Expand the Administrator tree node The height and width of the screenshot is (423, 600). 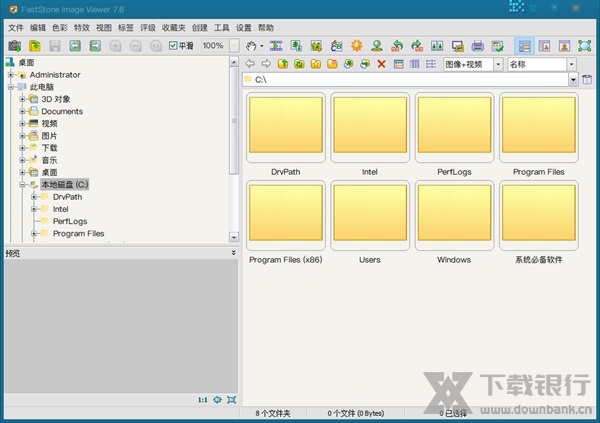coord(10,75)
